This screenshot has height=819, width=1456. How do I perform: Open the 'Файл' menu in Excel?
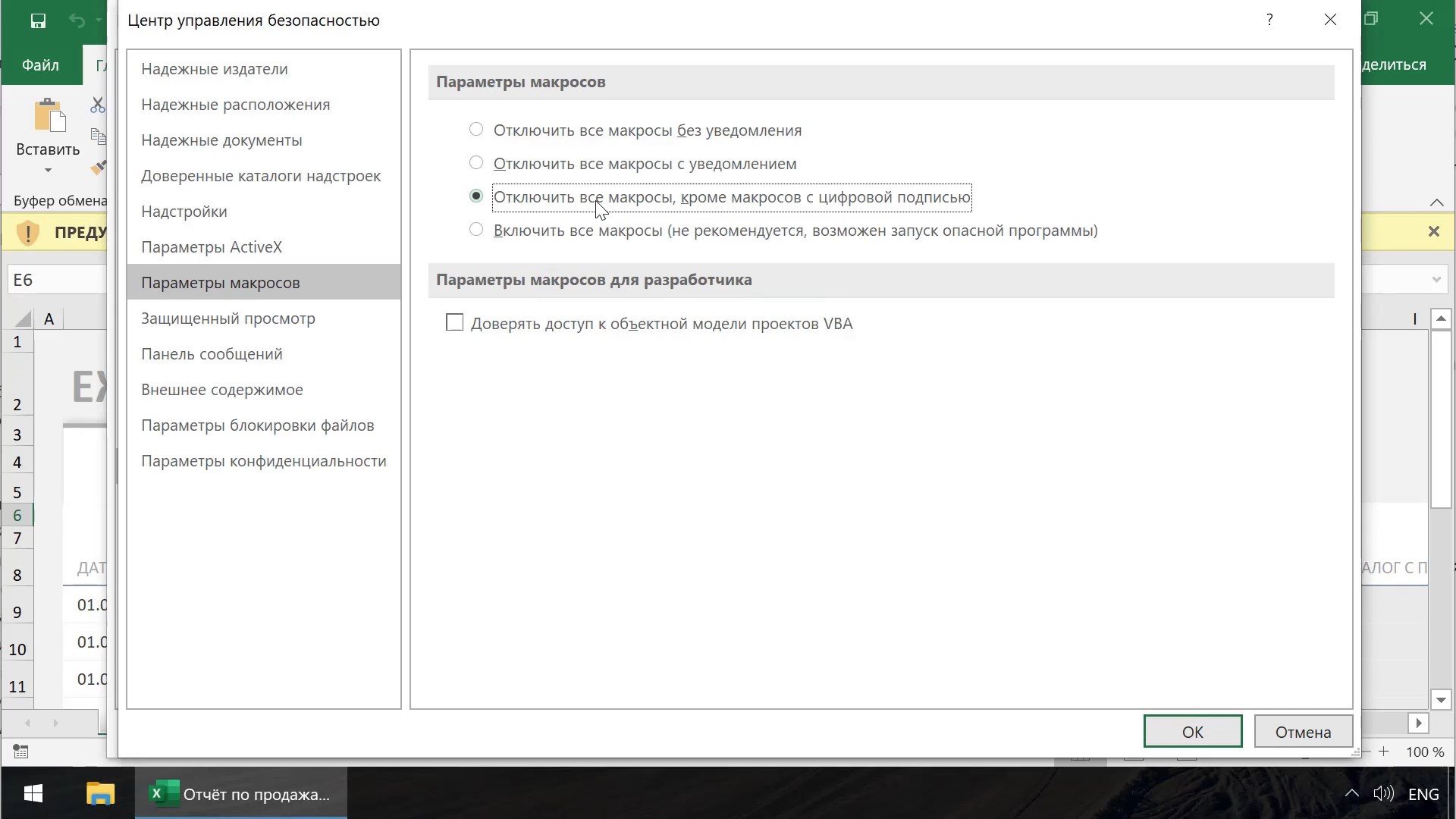click(x=40, y=65)
